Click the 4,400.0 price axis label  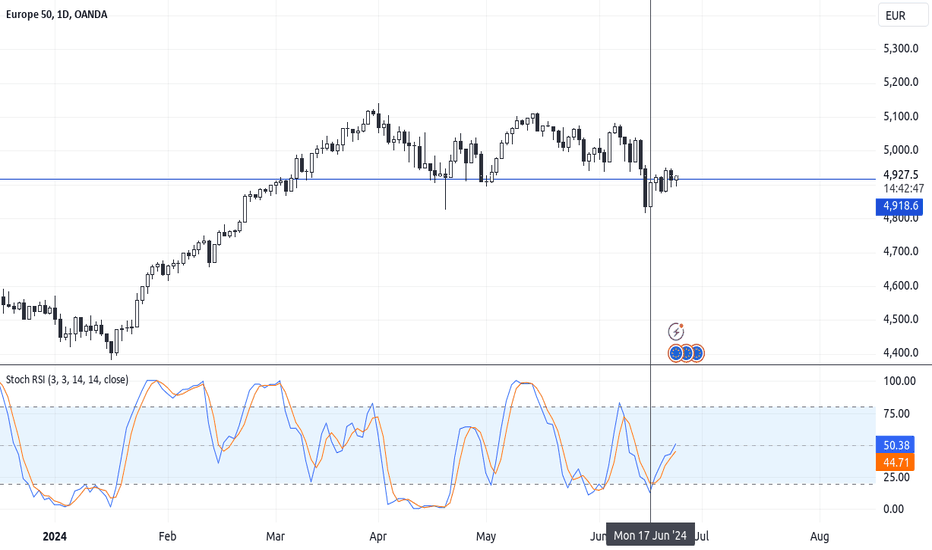coord(900,353)
